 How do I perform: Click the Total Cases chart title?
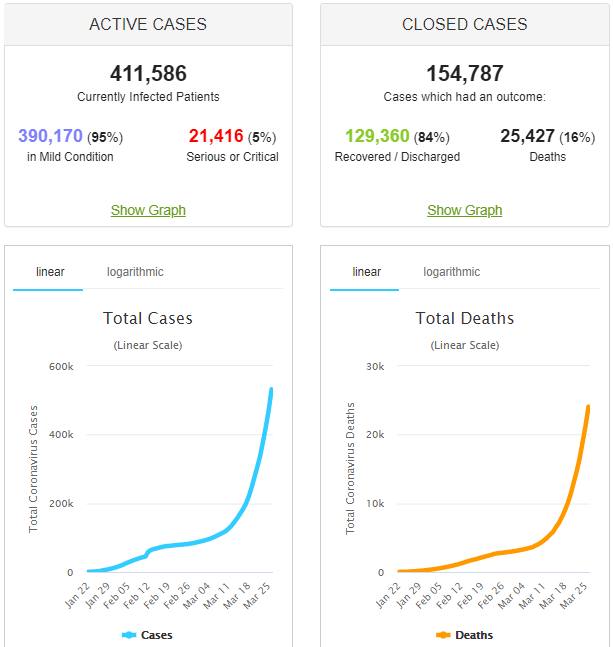click(x=148, y=319)
